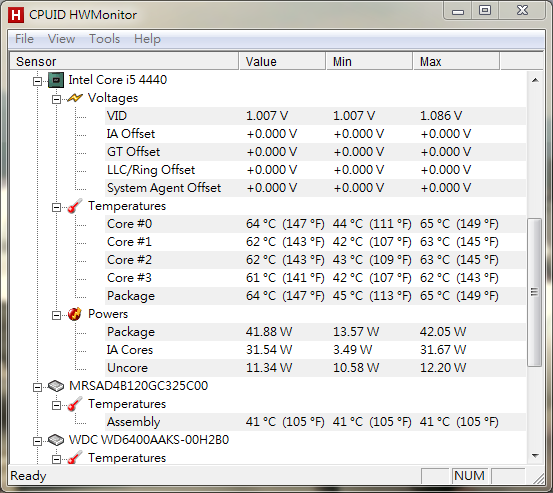The image size is (553, 493).
Task: Click the 44 °C minimum Core #0 value
Action: (372, 224)
